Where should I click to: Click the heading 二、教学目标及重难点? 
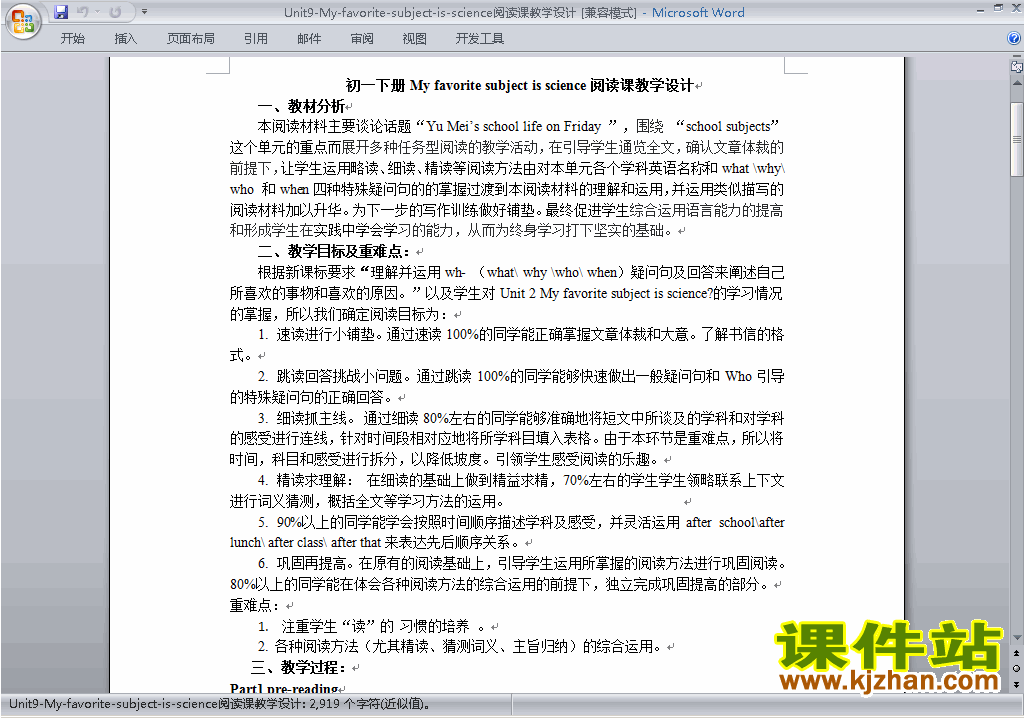[x=334, y=252]
